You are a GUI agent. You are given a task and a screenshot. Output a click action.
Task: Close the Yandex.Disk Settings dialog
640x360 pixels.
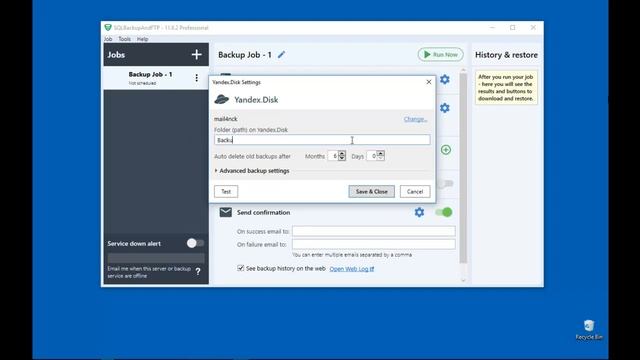[429, 82]
